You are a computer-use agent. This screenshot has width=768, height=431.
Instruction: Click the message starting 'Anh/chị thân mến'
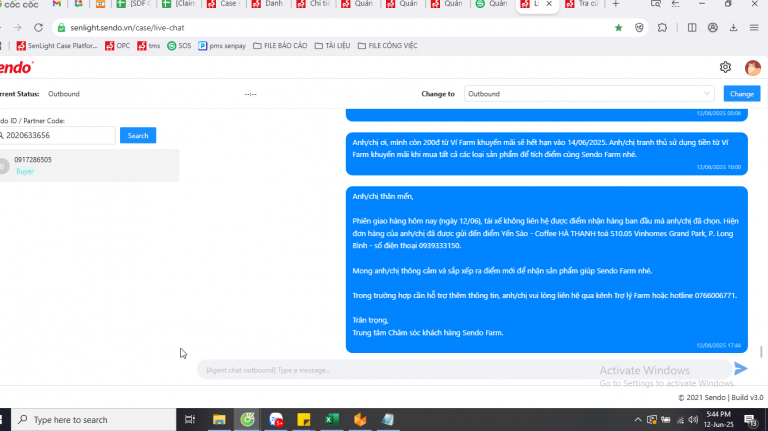click(547, 269)
